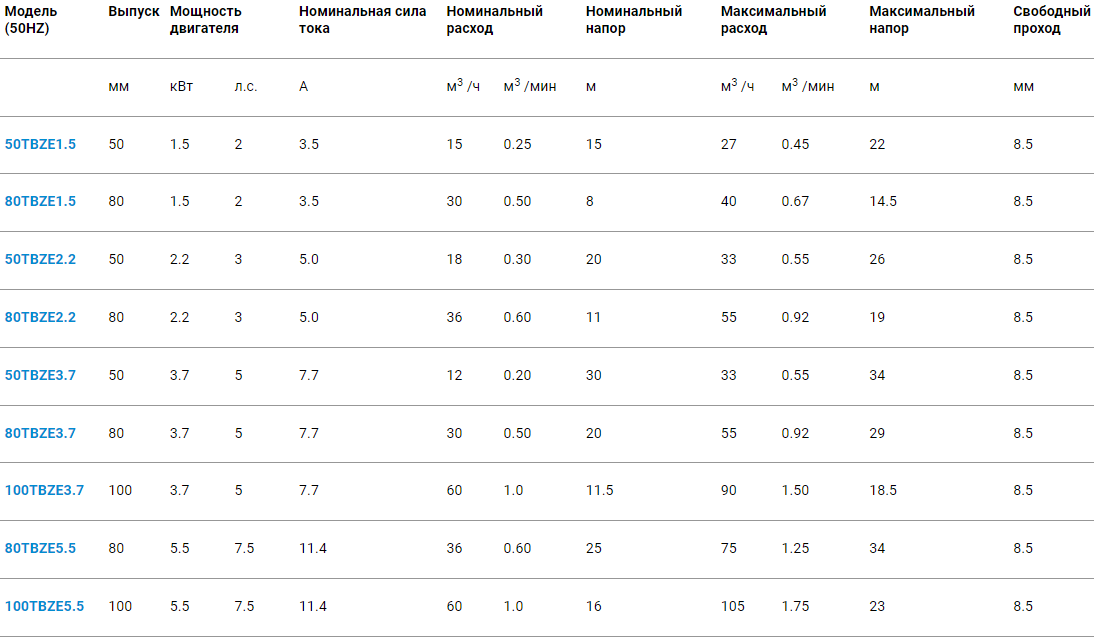1094x641 pixels.
Task: Click the Номинальный напор column header
Action: pyautogui.click(x=634, y=20)
